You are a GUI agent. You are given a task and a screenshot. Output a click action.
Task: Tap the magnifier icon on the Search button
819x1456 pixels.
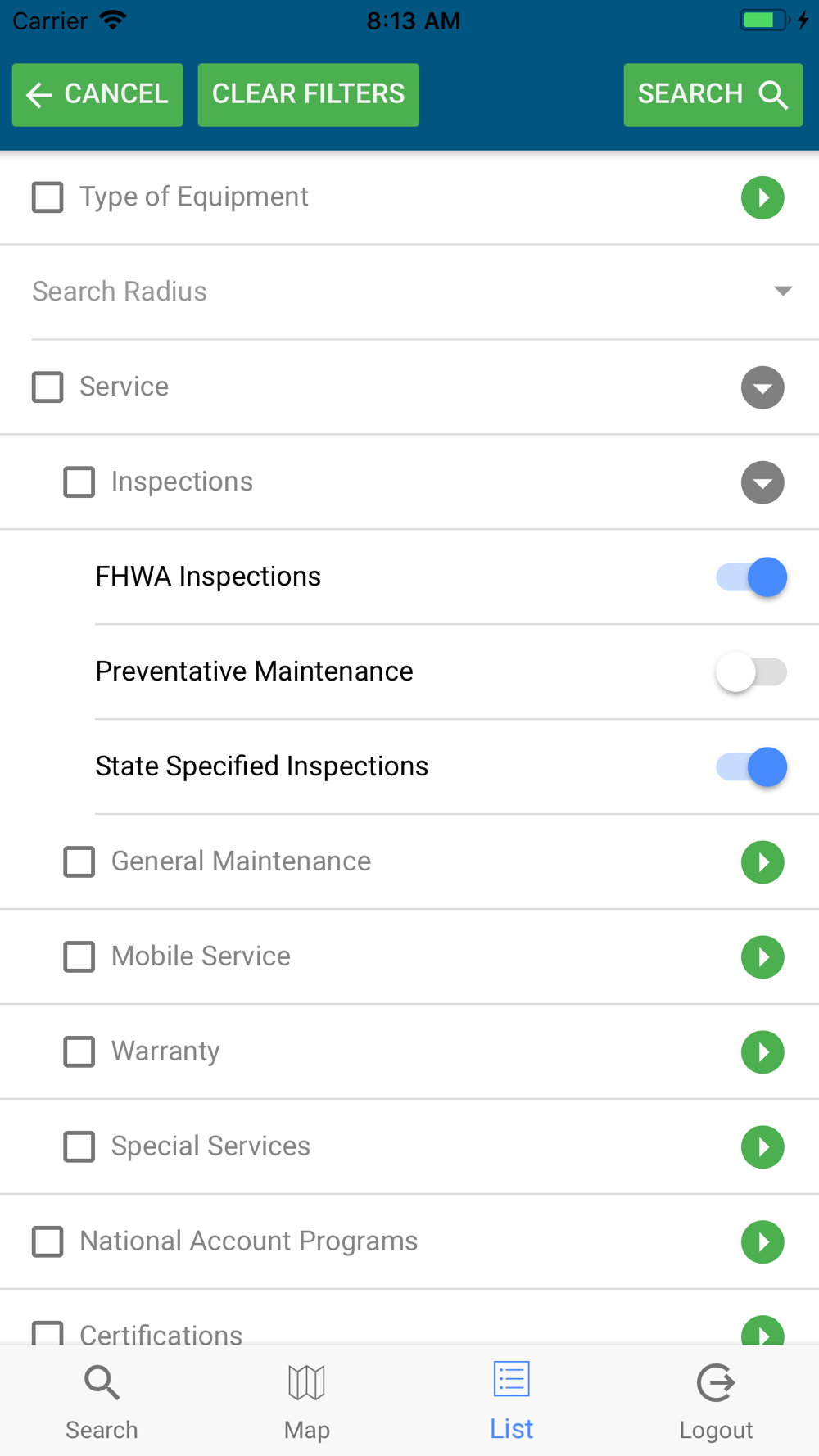click(773, 95)
